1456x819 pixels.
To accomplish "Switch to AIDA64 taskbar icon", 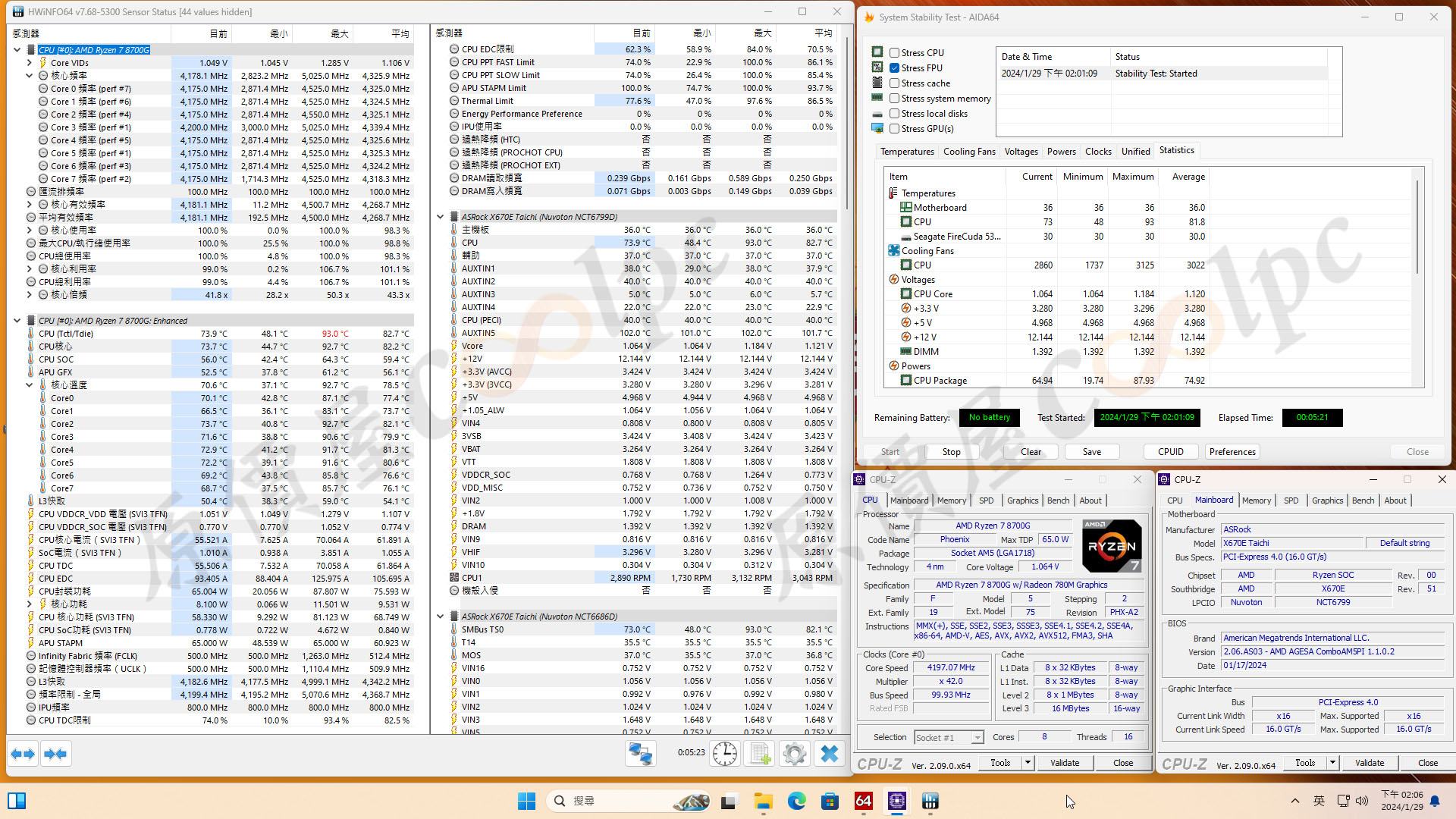I will [863, 801].
